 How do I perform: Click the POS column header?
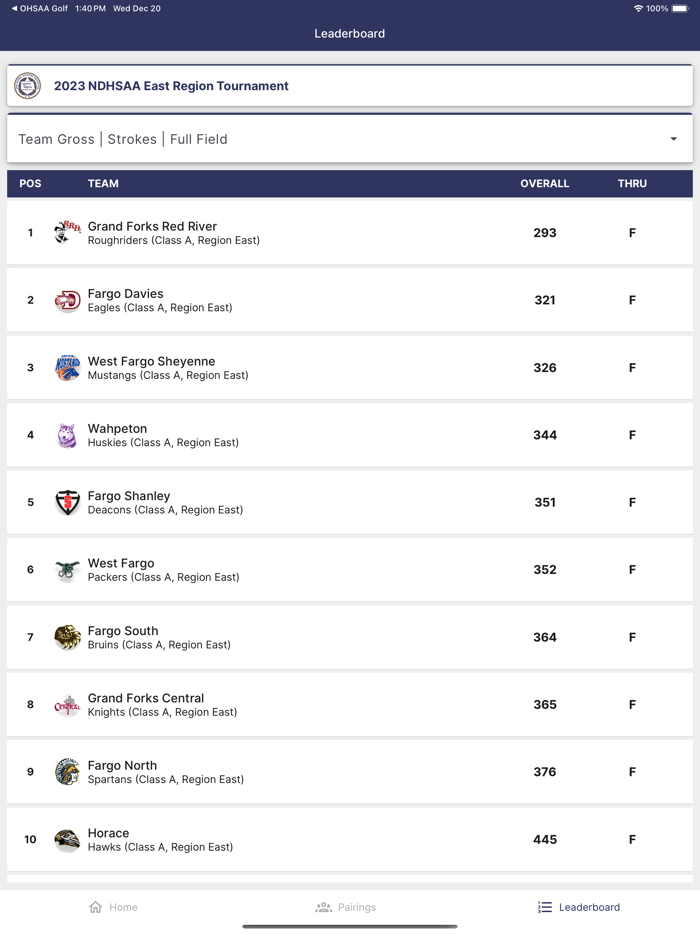point(30,184)
